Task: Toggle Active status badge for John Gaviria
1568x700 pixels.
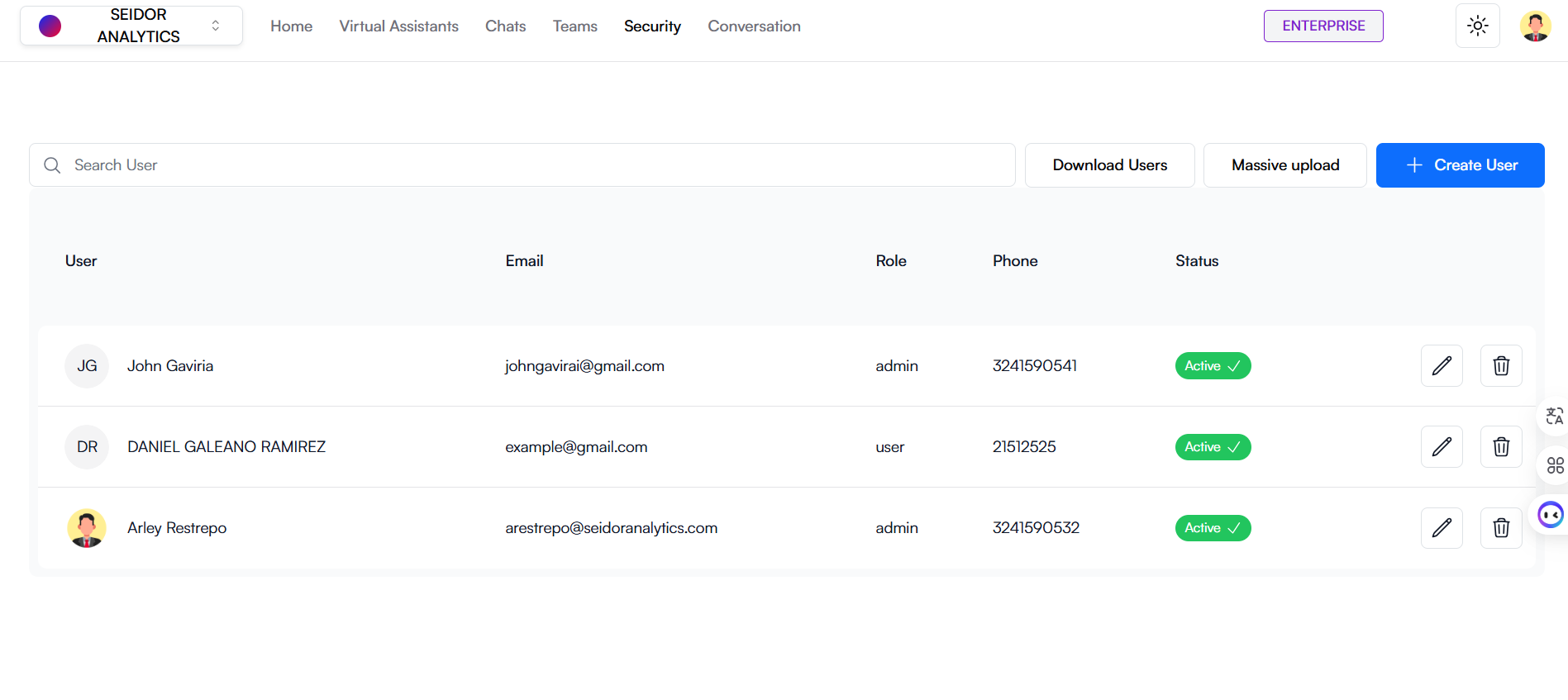Action: tap(1213, 365)
